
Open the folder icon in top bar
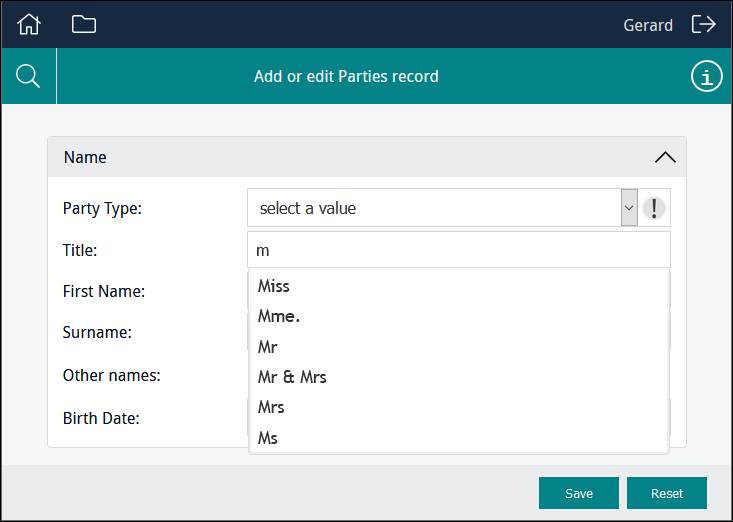point(84,25)
